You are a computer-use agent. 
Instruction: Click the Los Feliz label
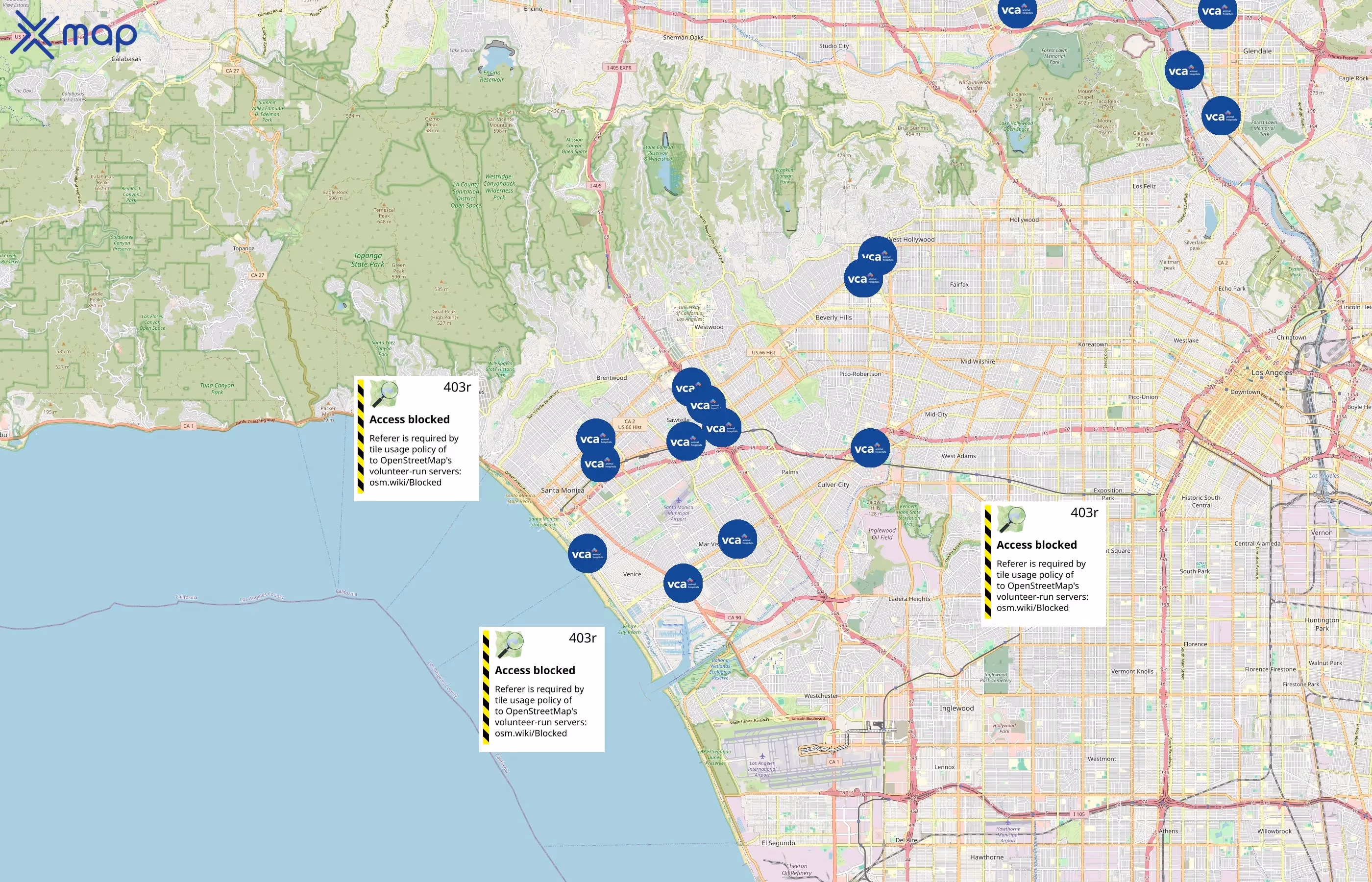tap(1144, 186)
